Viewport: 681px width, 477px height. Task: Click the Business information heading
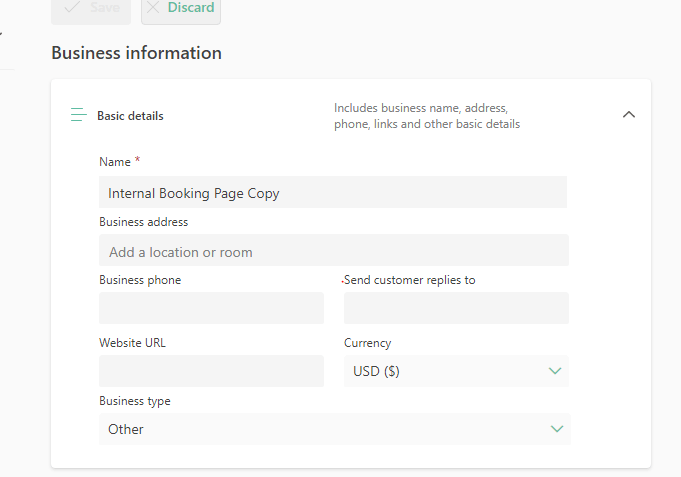(x=136, y=53)
